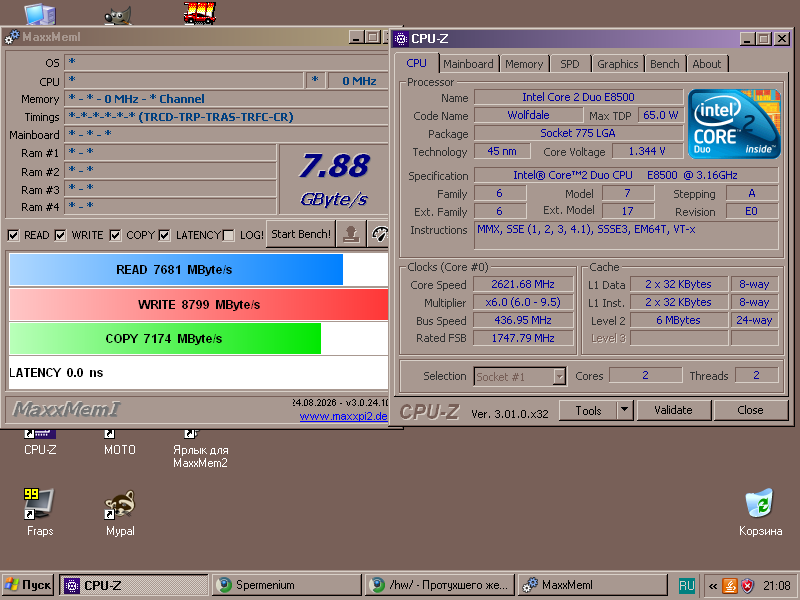Click the My Computer icon at desktop top
The width and height of the screenshot is (800, 600).
coord(40,14)
